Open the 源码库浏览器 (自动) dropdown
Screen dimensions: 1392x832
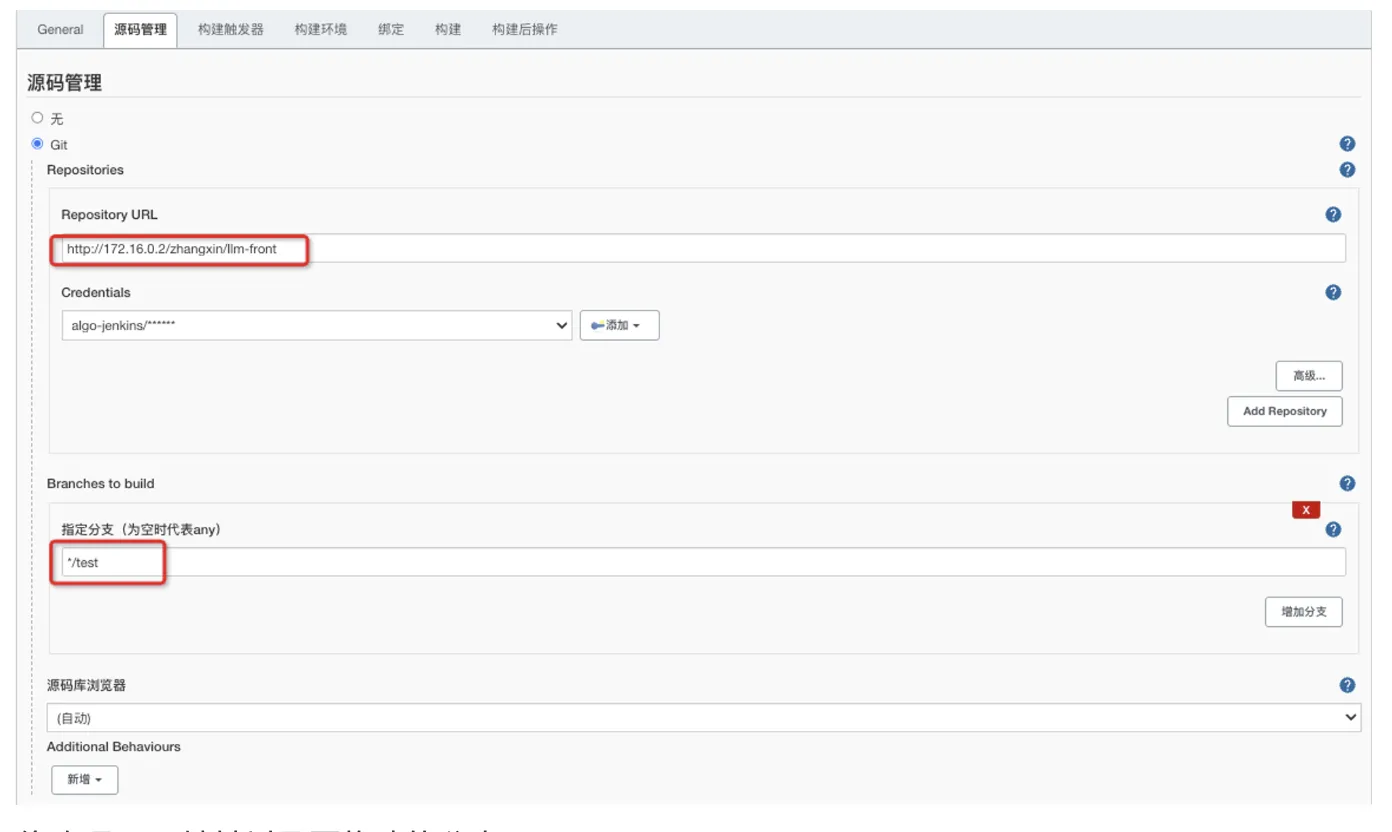(x=704, y=717)
